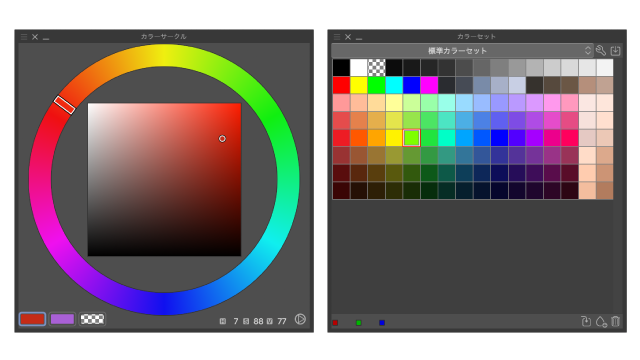Click the small green dot at color set bottom

tap(359, 322)
